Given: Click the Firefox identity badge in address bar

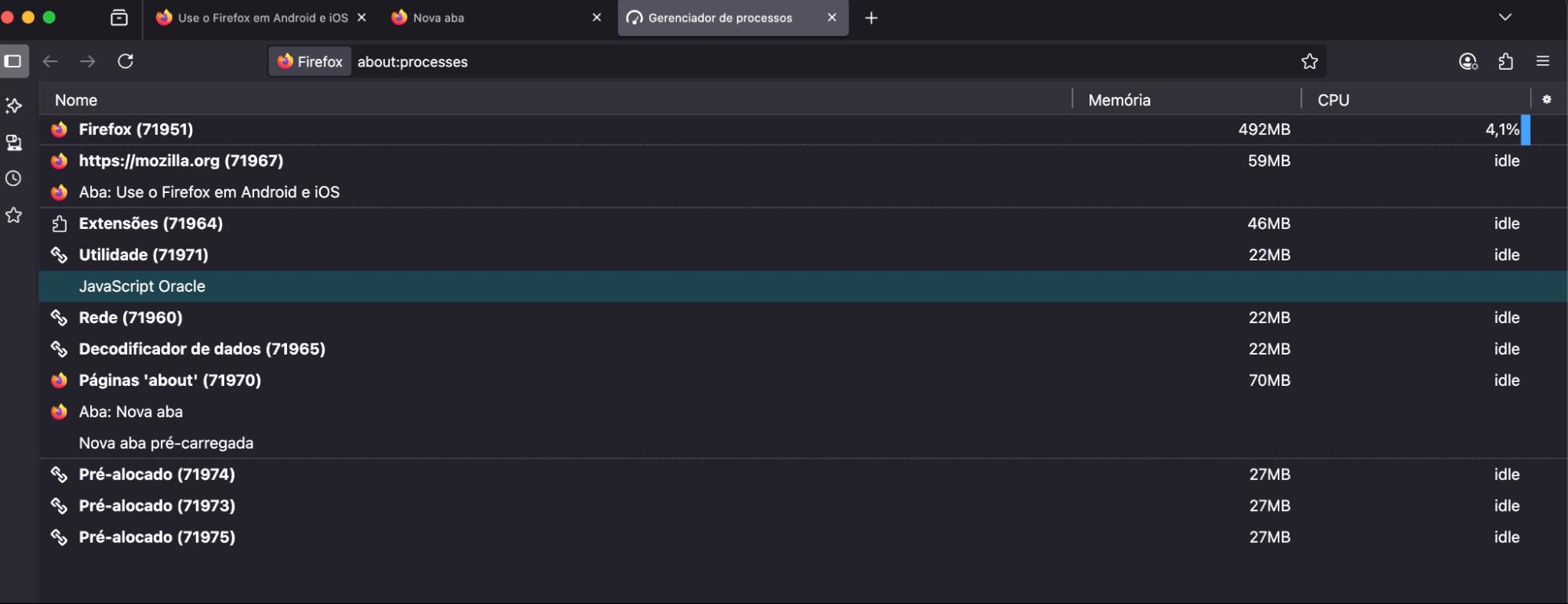Looking at the screenshot, I should [311, 61].
